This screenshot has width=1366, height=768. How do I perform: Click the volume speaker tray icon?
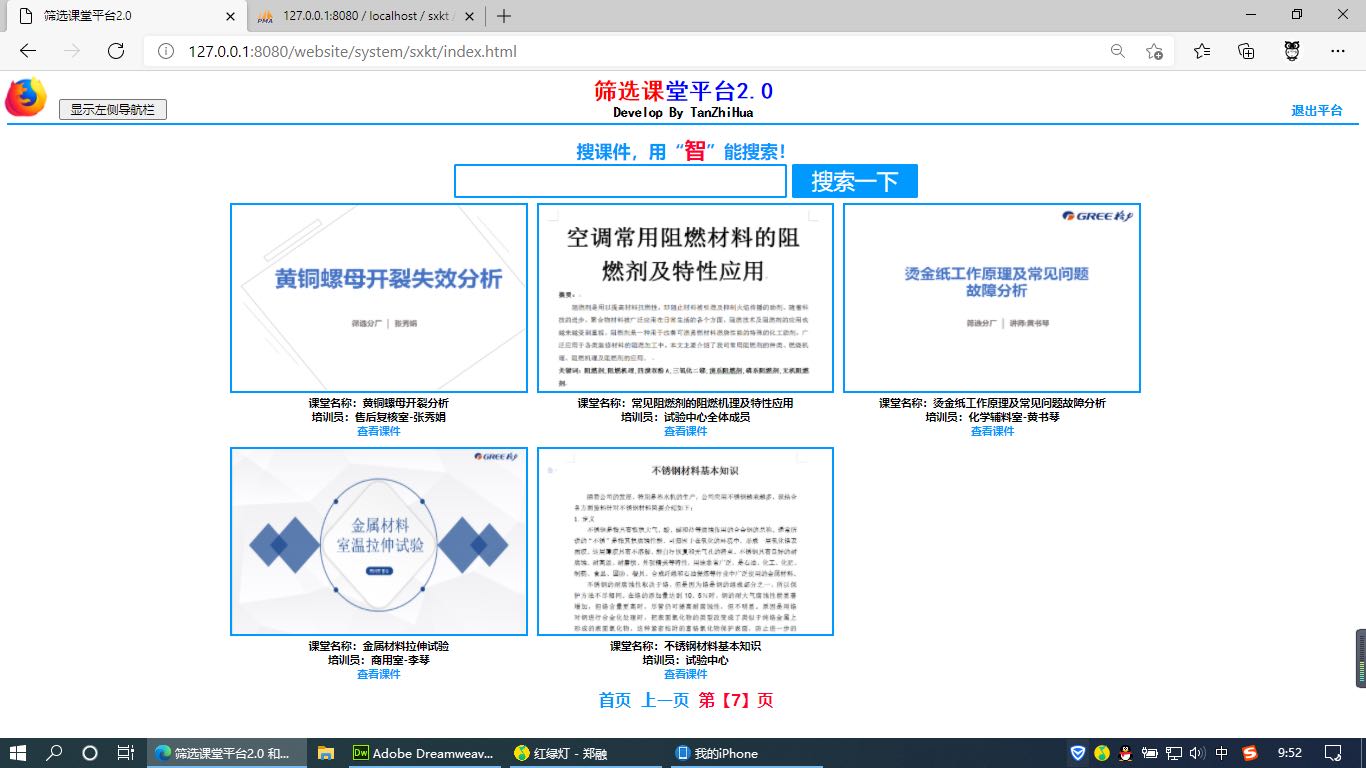[x=1197, y=753]
